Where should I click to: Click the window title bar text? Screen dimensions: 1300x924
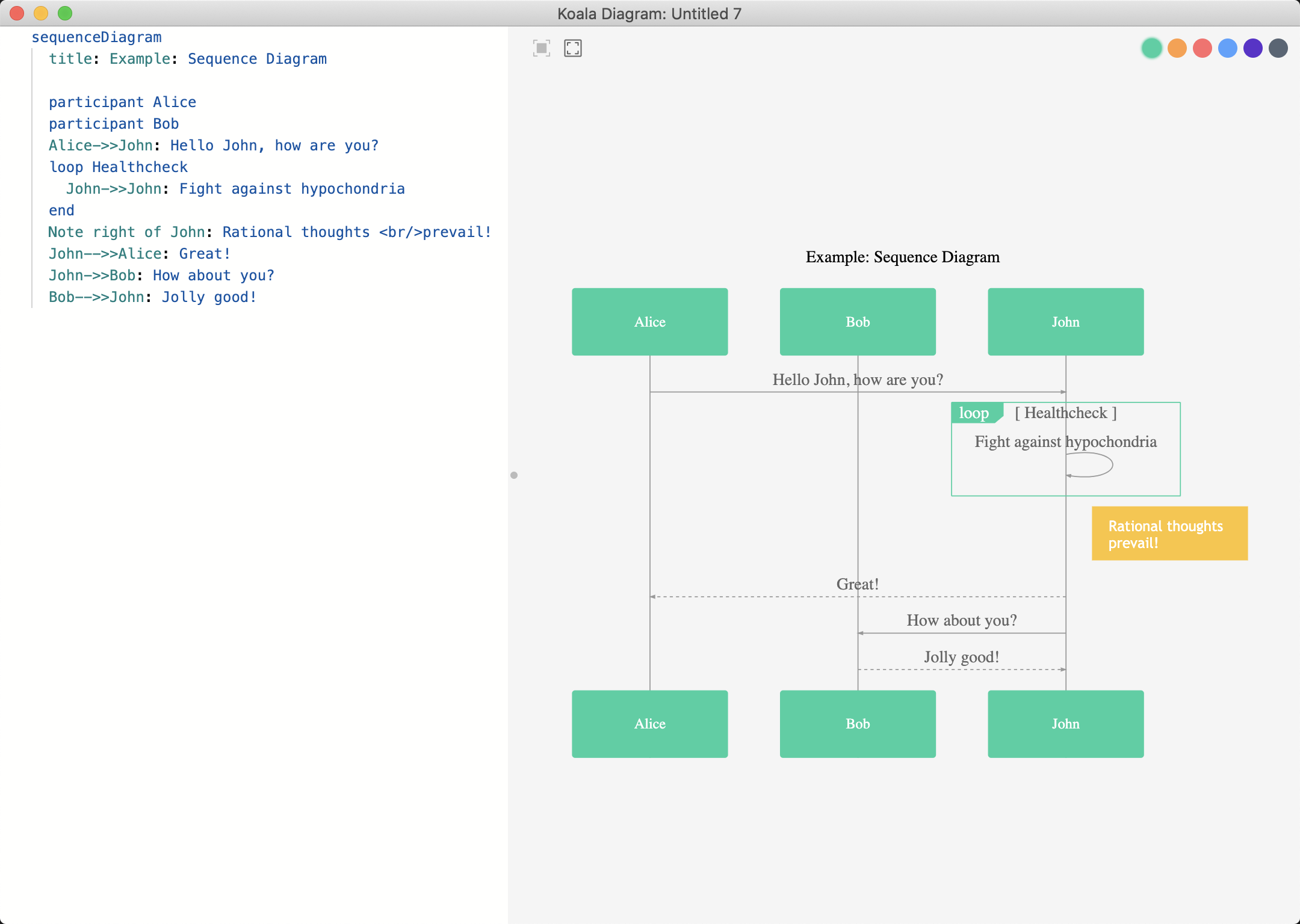[x=649, y=14]
